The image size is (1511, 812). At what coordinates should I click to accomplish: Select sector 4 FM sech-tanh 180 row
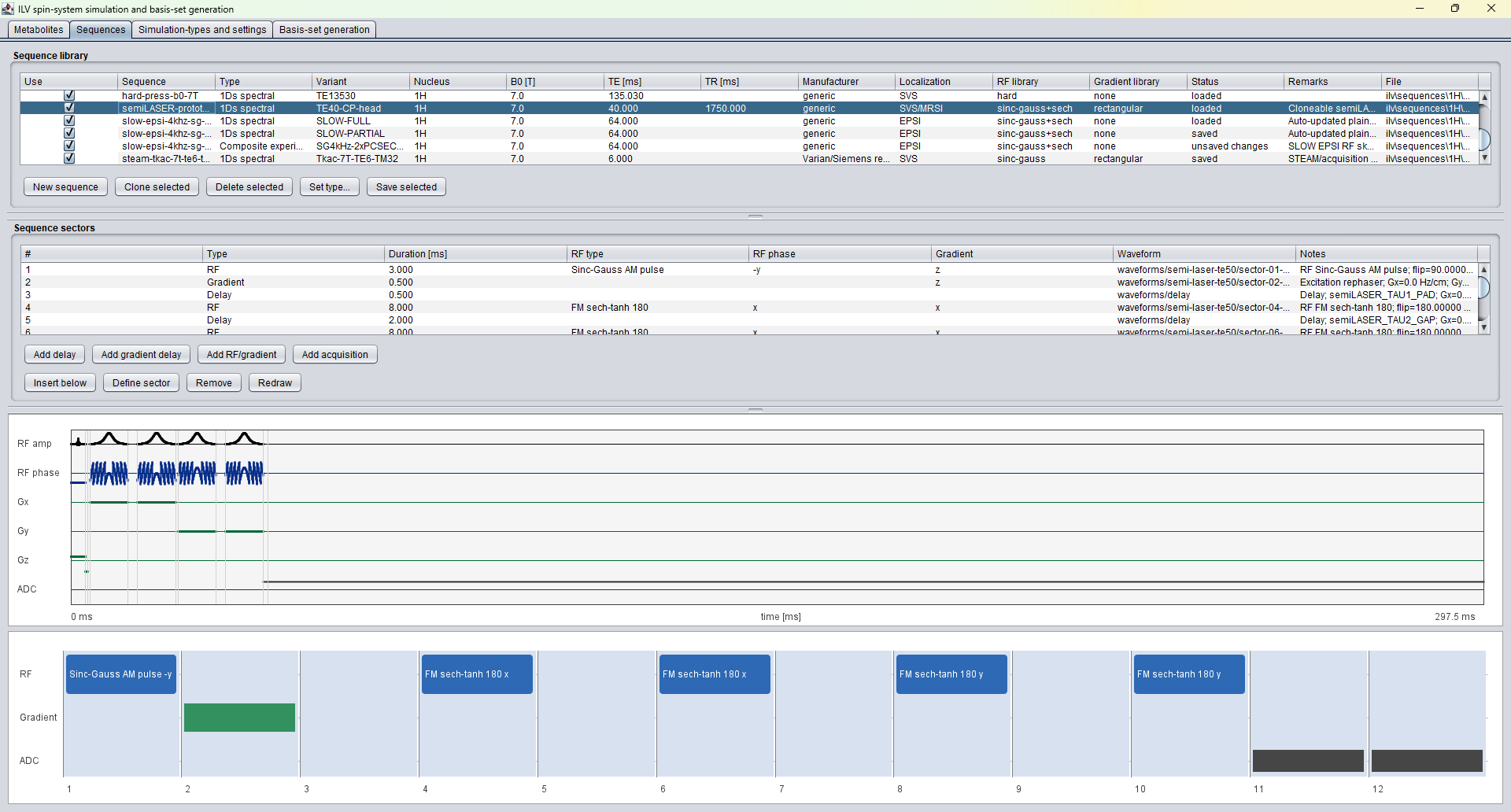[749, 307]
